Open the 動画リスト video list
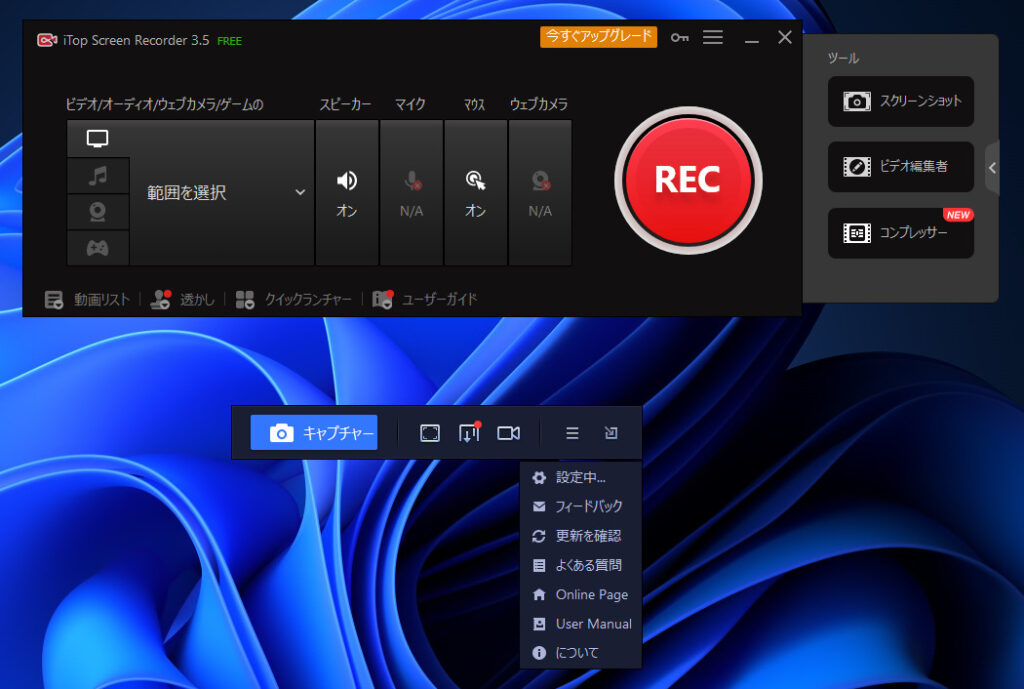1024x689 pixels. pos(88,300)
